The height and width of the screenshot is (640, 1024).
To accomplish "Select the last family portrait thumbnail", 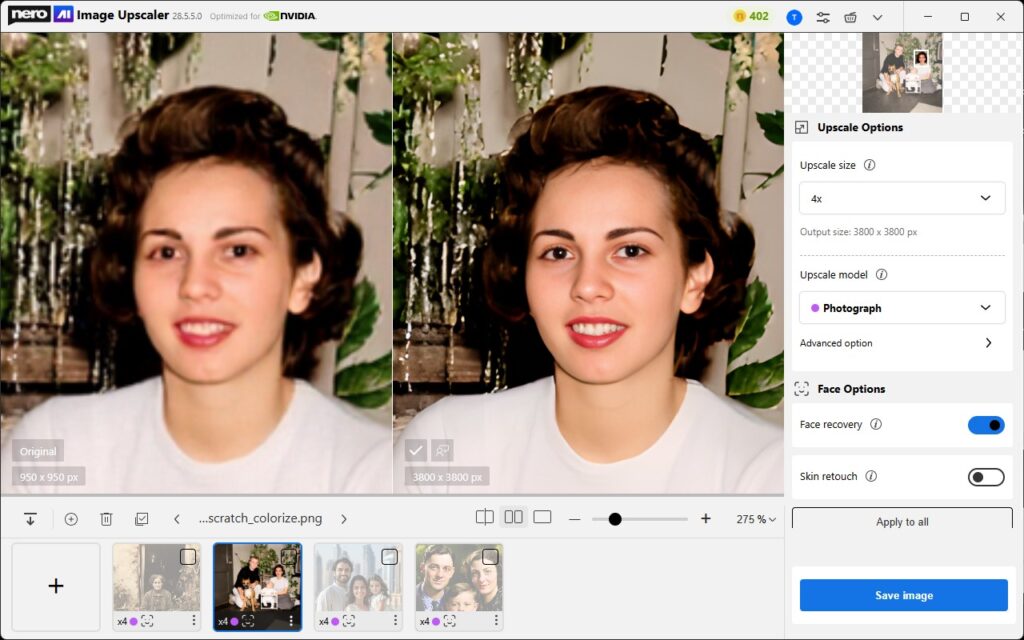I will (x=458, y=580).
